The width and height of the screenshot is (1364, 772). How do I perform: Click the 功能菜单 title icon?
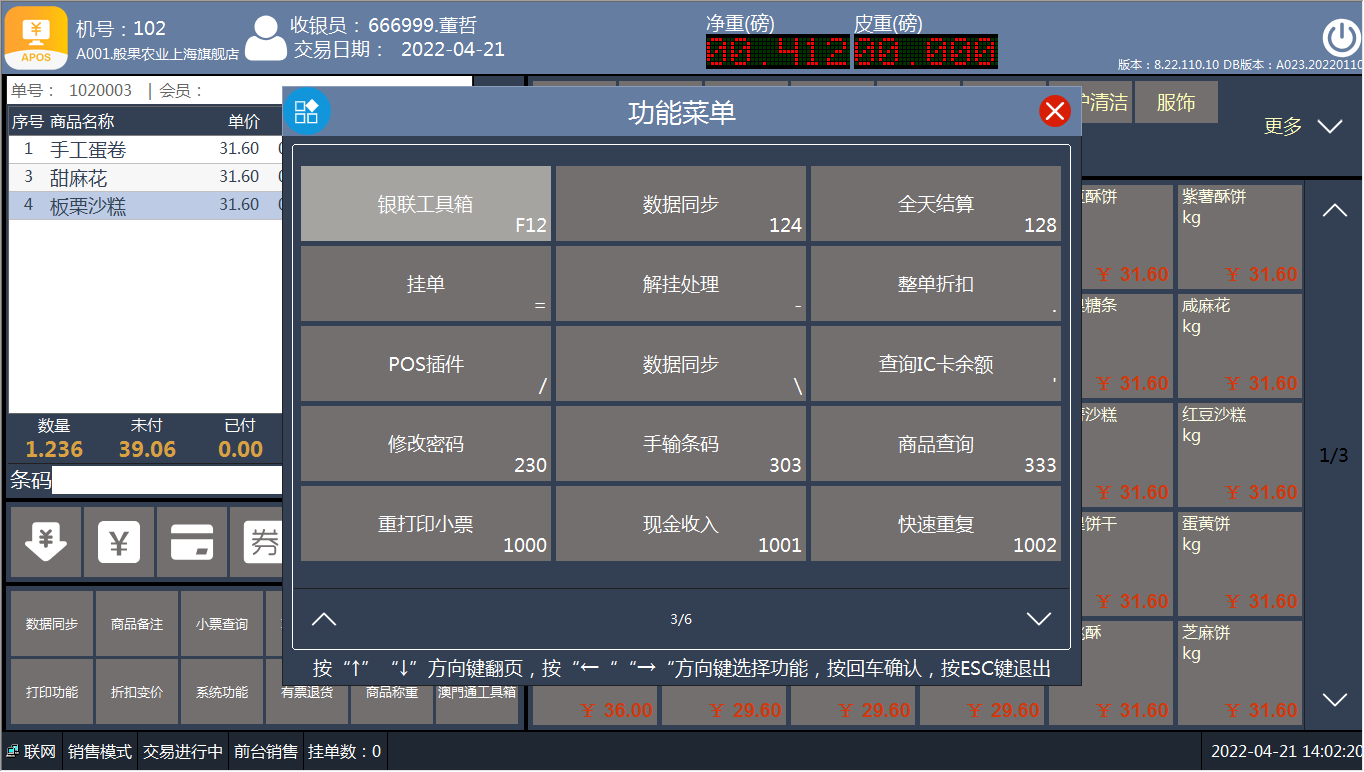coord(307,111)
